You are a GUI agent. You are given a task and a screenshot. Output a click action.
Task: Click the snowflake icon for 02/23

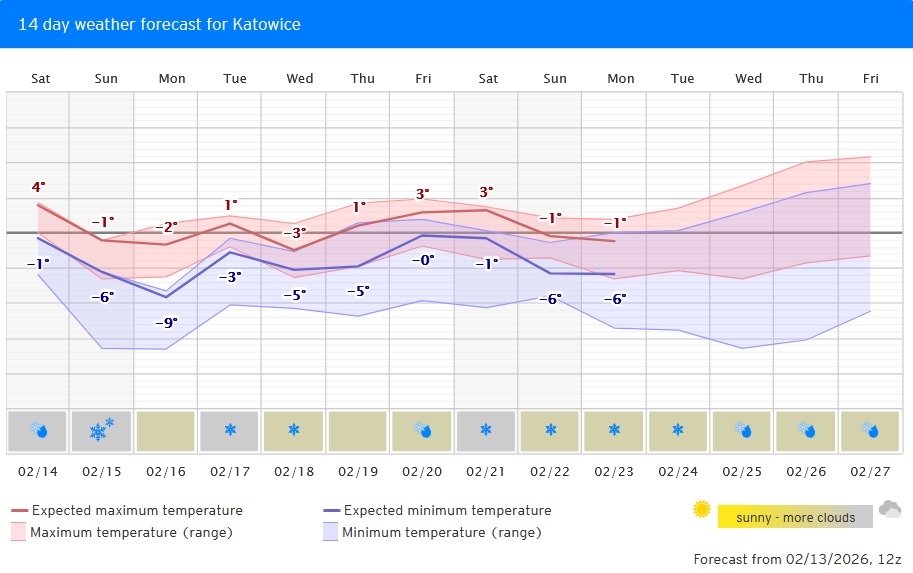(614, 431)
